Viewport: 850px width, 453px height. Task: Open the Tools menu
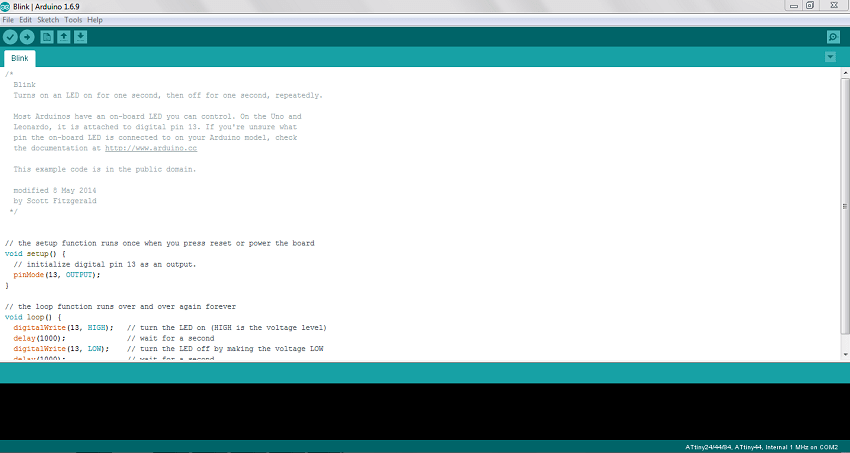click(73, 20)
